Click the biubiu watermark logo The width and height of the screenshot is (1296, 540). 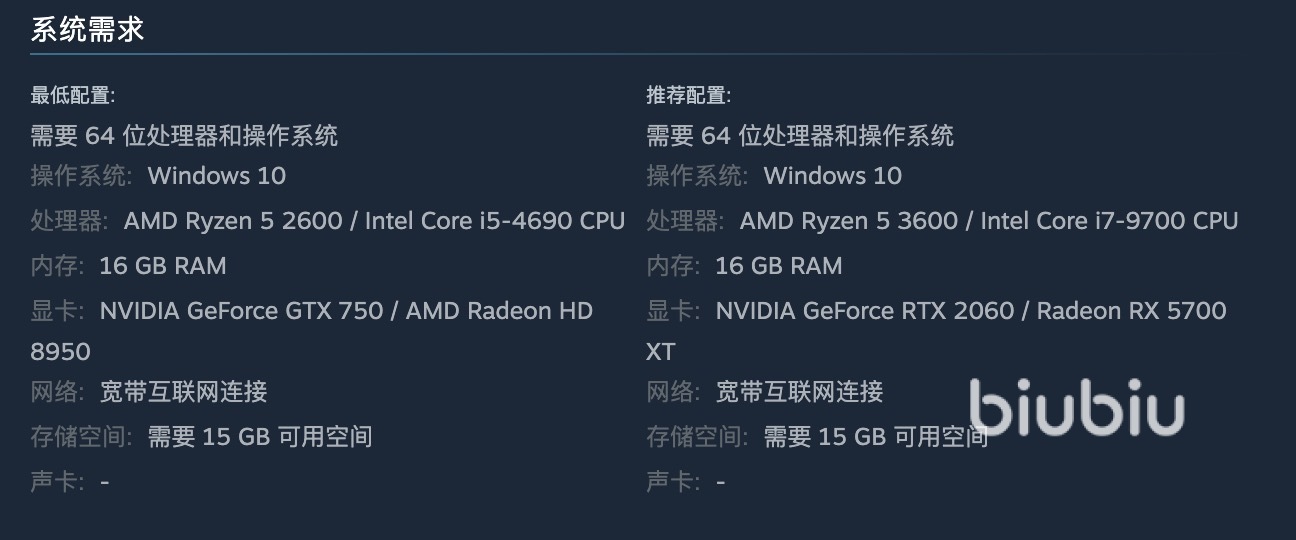[x=1076, y=408]
